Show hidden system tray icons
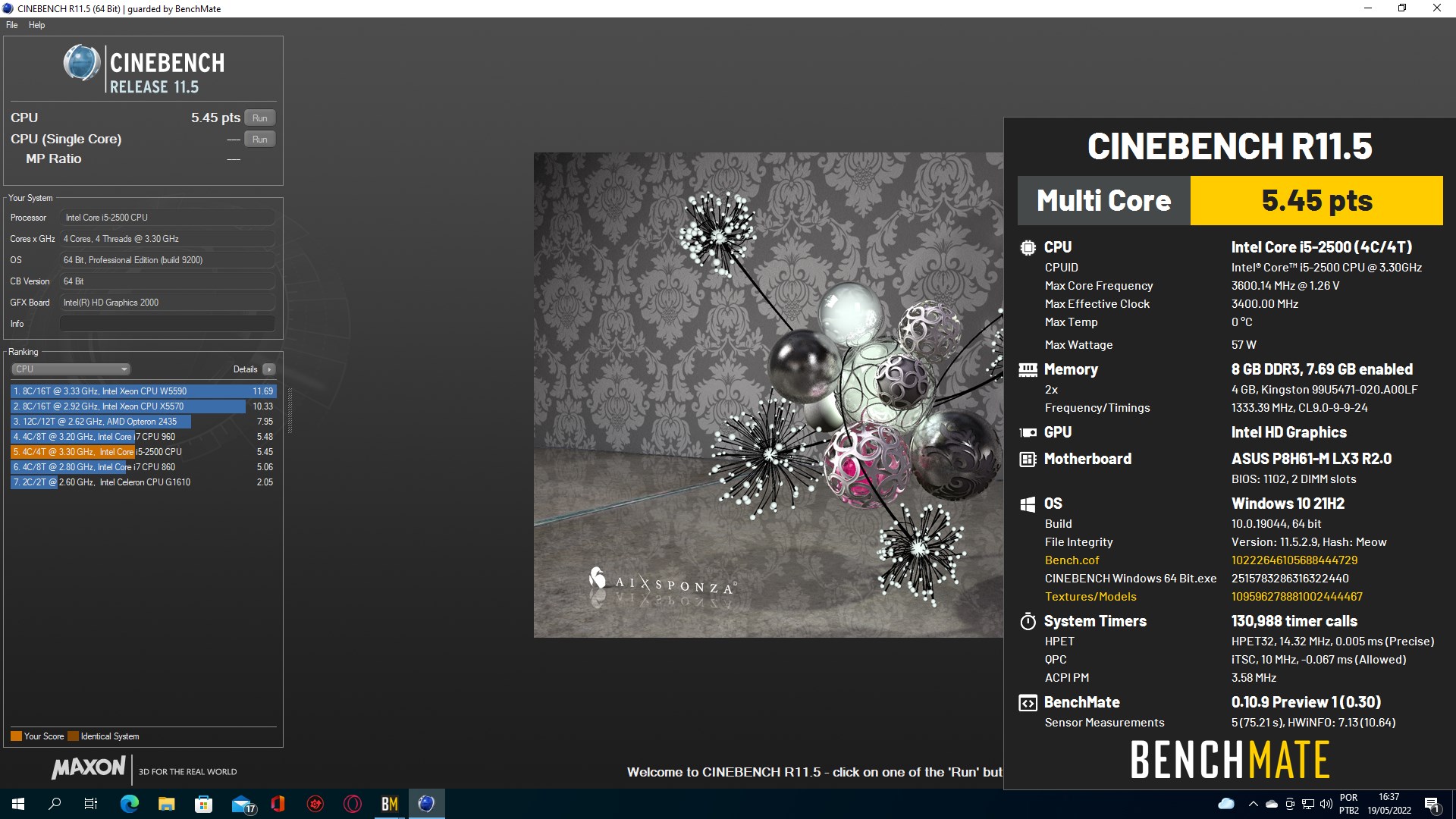Viewport: 1456px width, 819px height. (1253, 804)
